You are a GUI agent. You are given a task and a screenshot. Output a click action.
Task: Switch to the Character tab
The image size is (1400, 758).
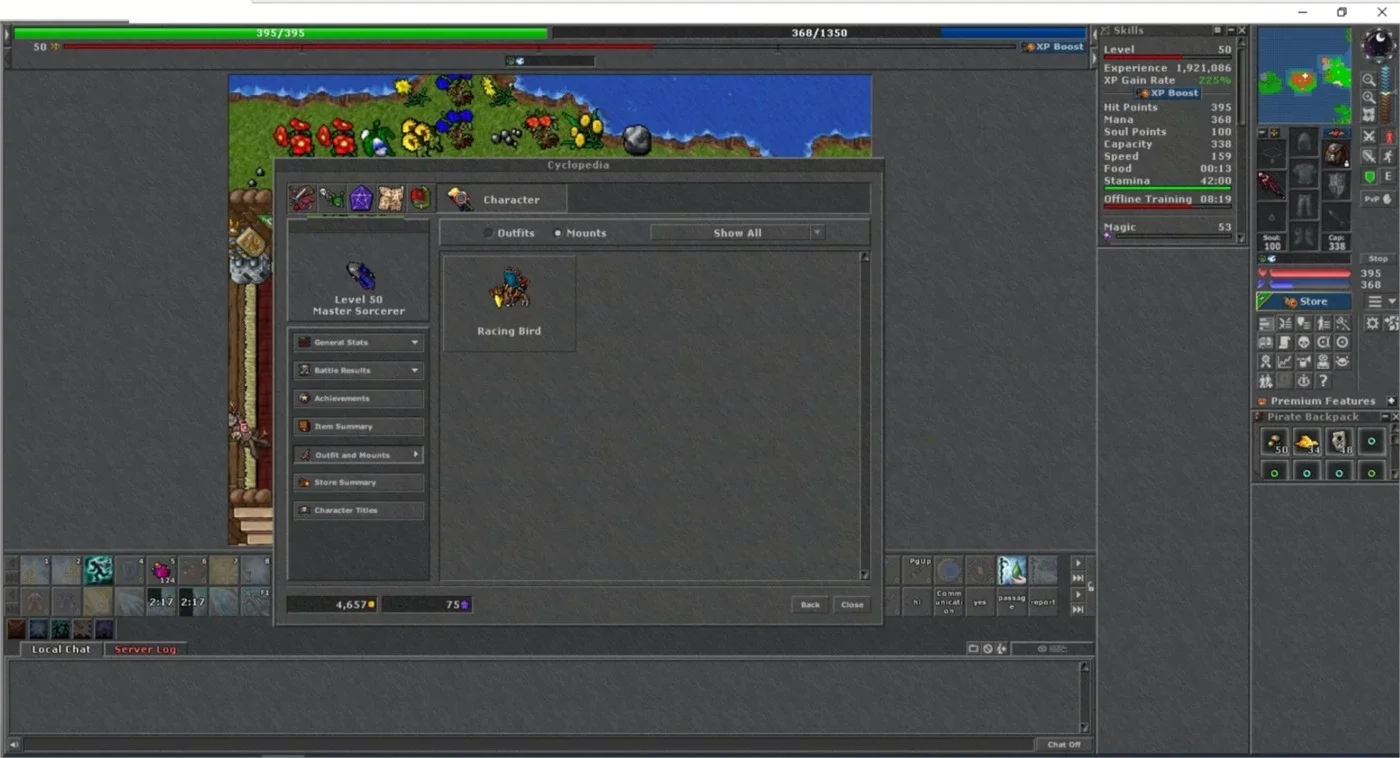pyautogui.click(x=502, y=199)
